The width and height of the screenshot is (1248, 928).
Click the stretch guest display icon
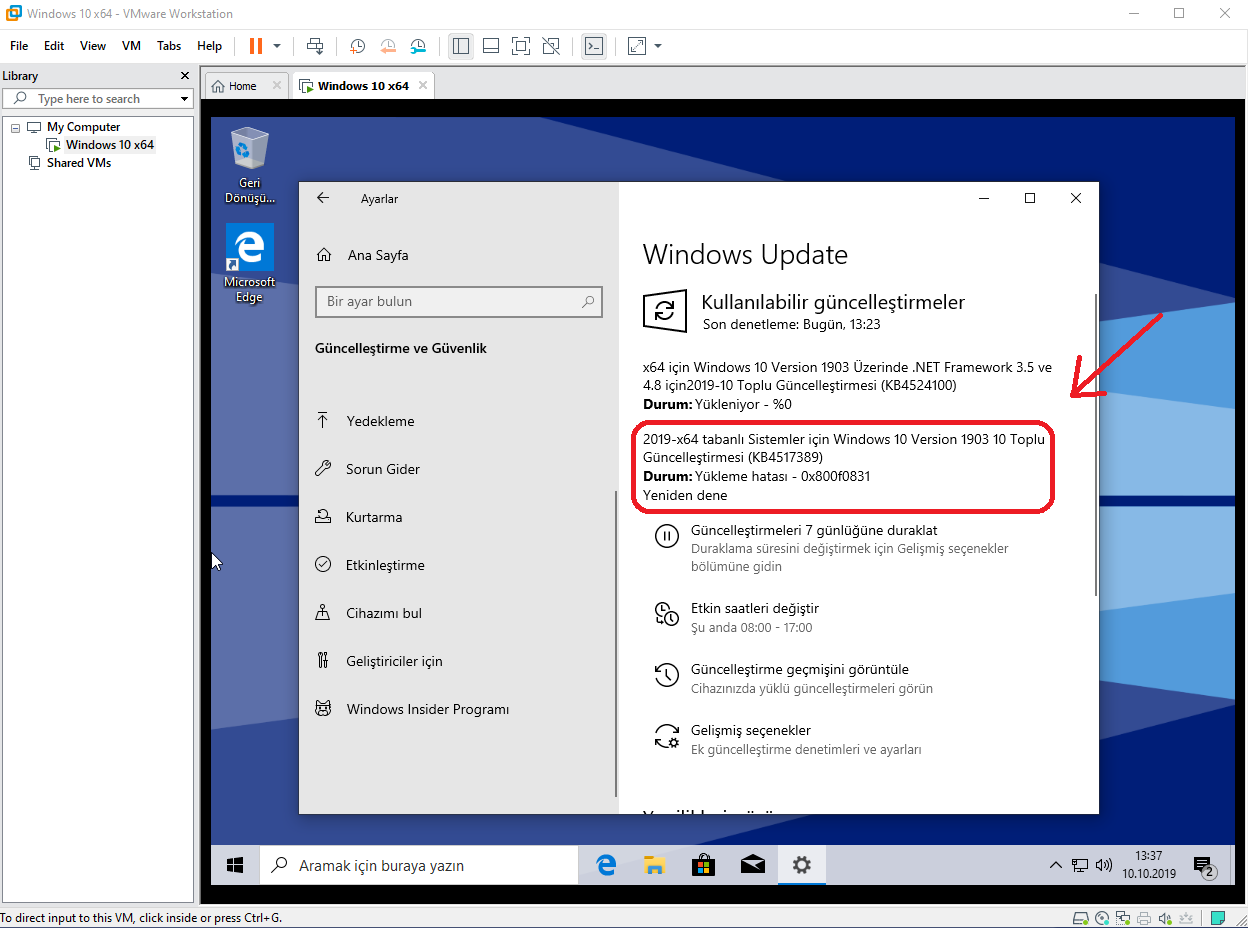(x=637, y=46)
